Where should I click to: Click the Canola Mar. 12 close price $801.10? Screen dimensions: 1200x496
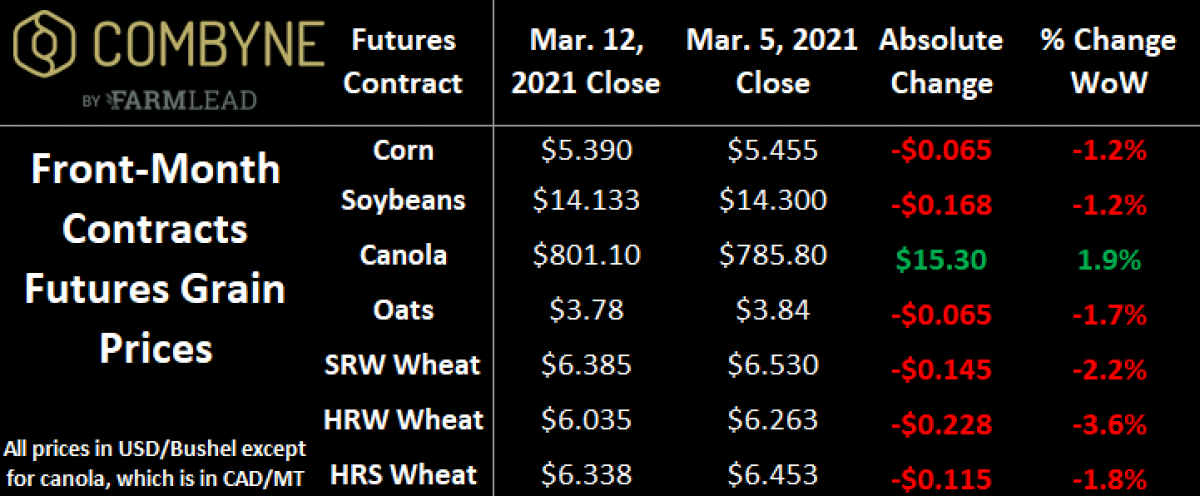point(586,255)
